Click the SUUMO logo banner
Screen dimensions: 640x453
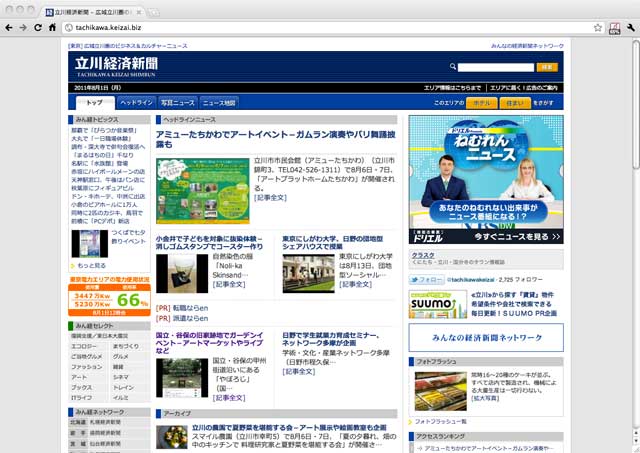coord(438,304)
